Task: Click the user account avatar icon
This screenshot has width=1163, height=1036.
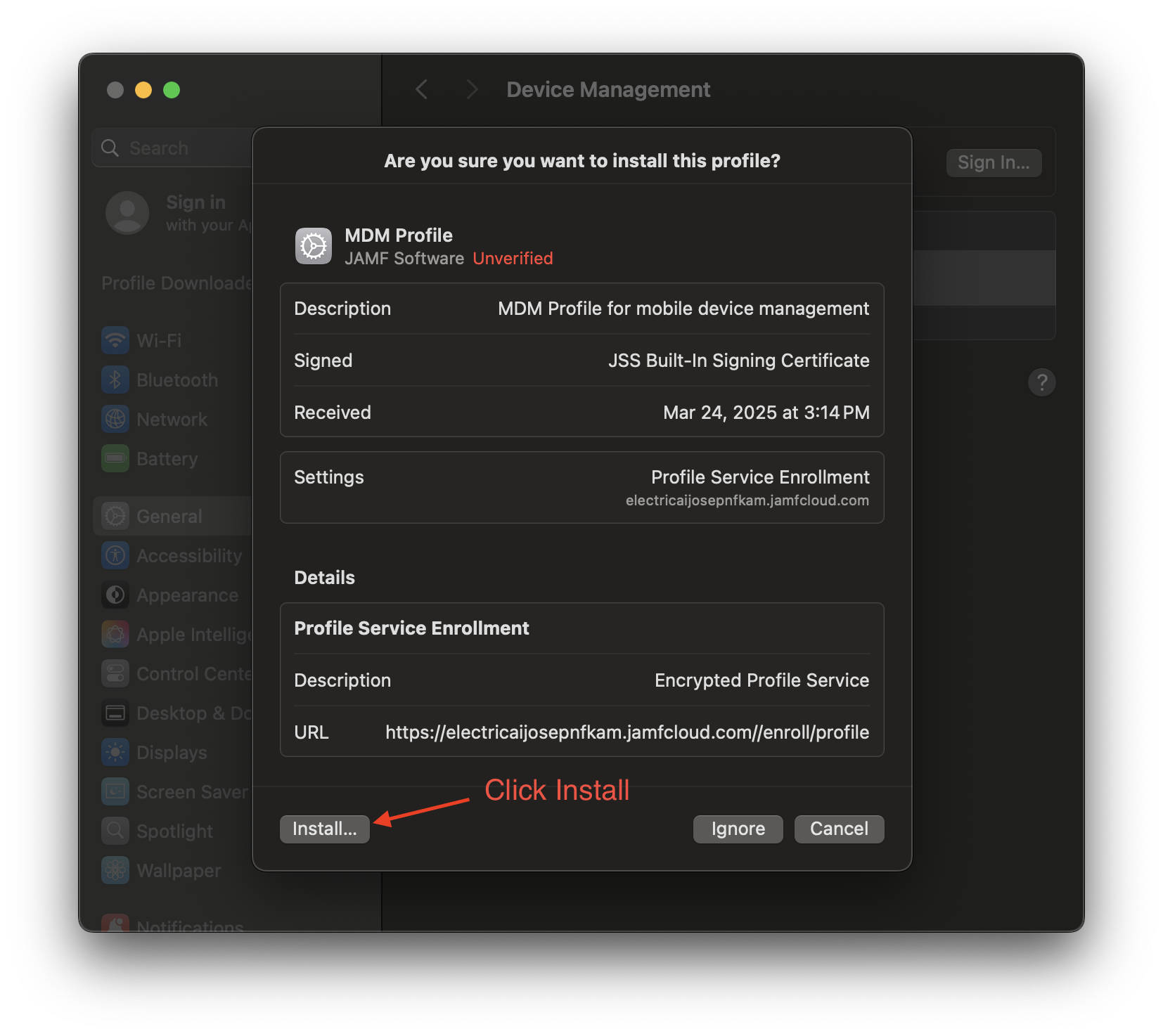Action: 127,212
